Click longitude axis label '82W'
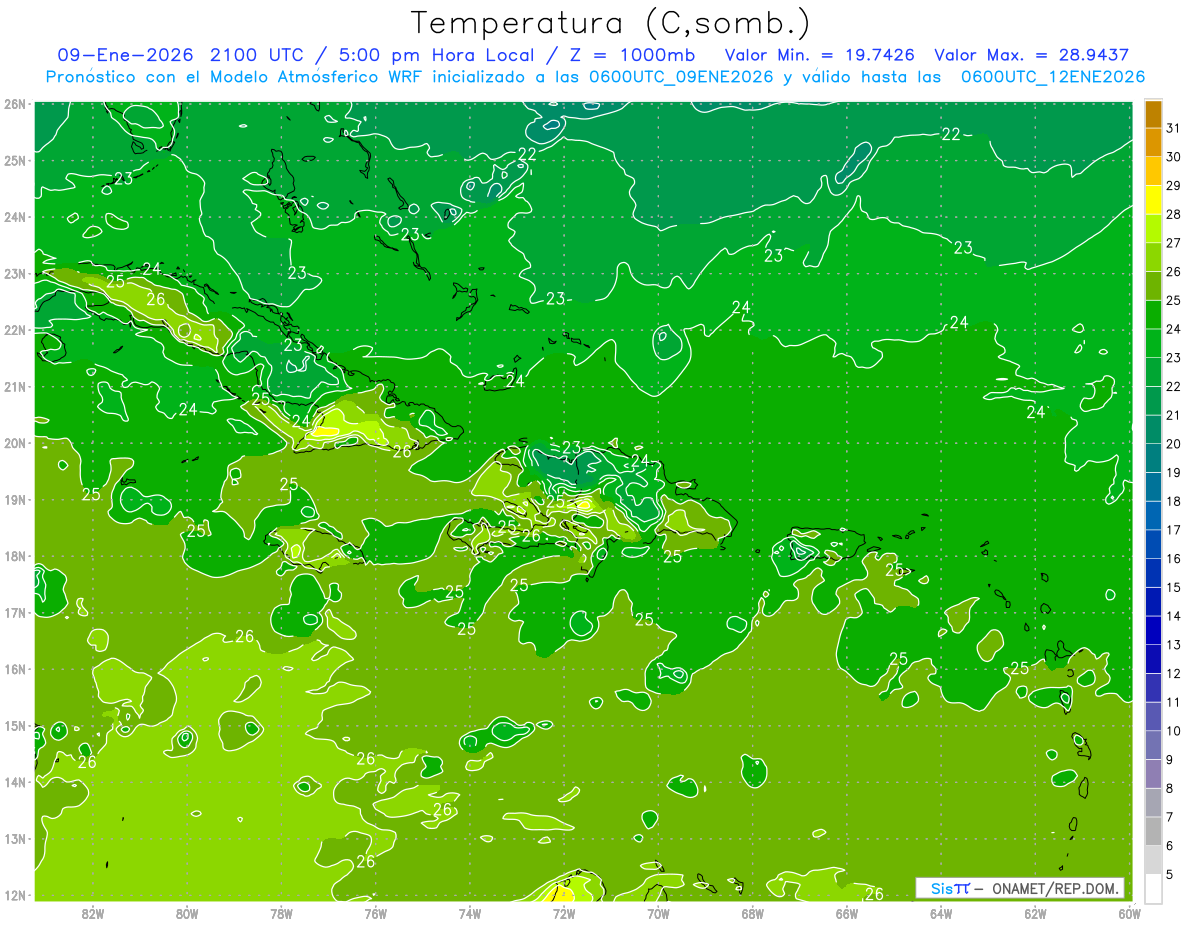1200x927 pixels. tap(92, 913)
